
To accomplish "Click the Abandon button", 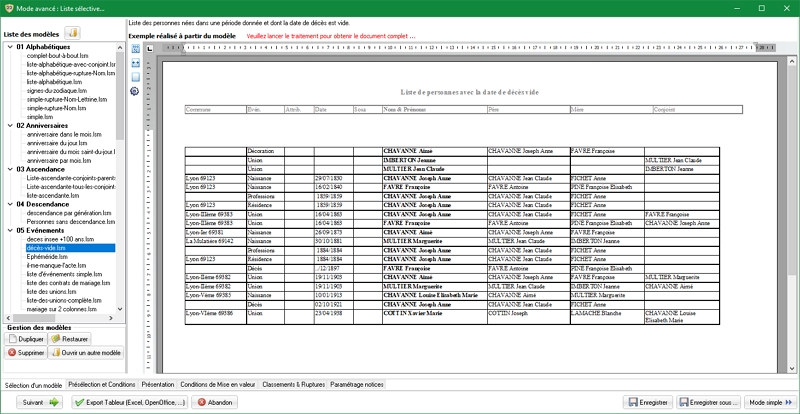I will tap(215, 402).
